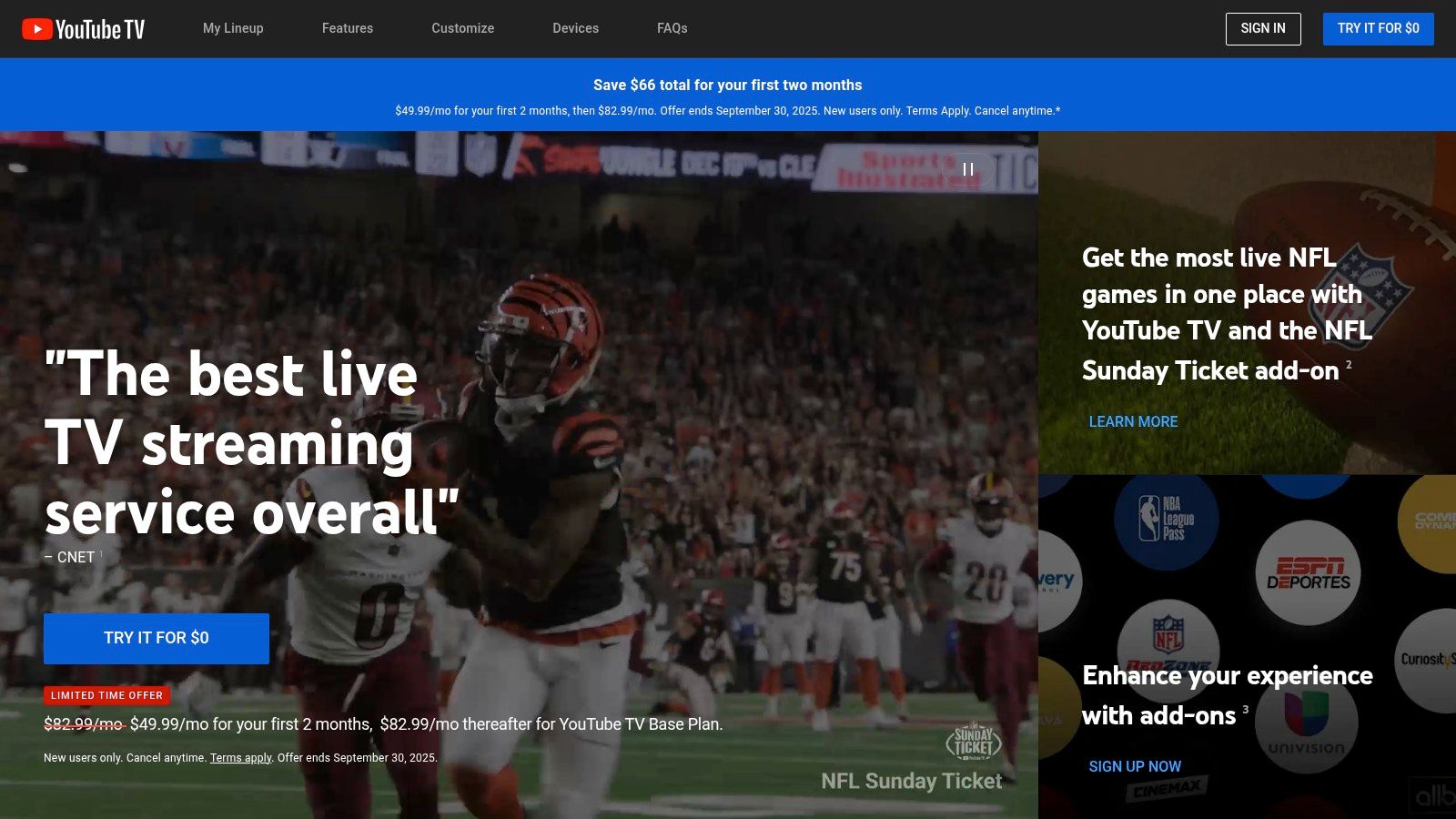Click the Sunday Ticket badge icon

tap(974, 742)
